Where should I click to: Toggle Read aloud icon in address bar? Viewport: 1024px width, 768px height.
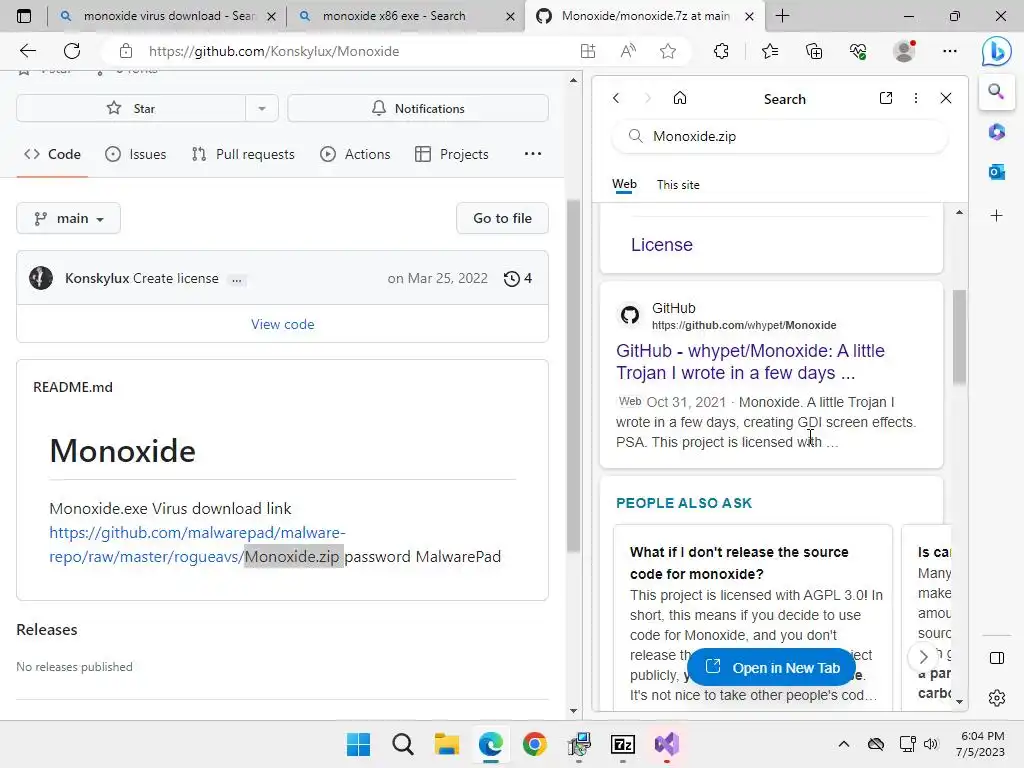point(628,51)
